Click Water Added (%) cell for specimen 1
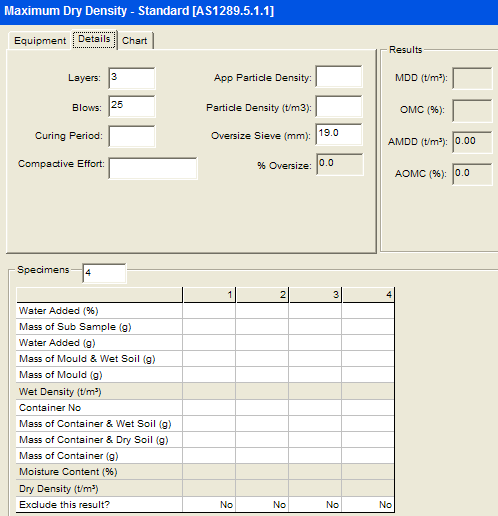The height and width of the screenshot is (516, 498). [209, 311]
